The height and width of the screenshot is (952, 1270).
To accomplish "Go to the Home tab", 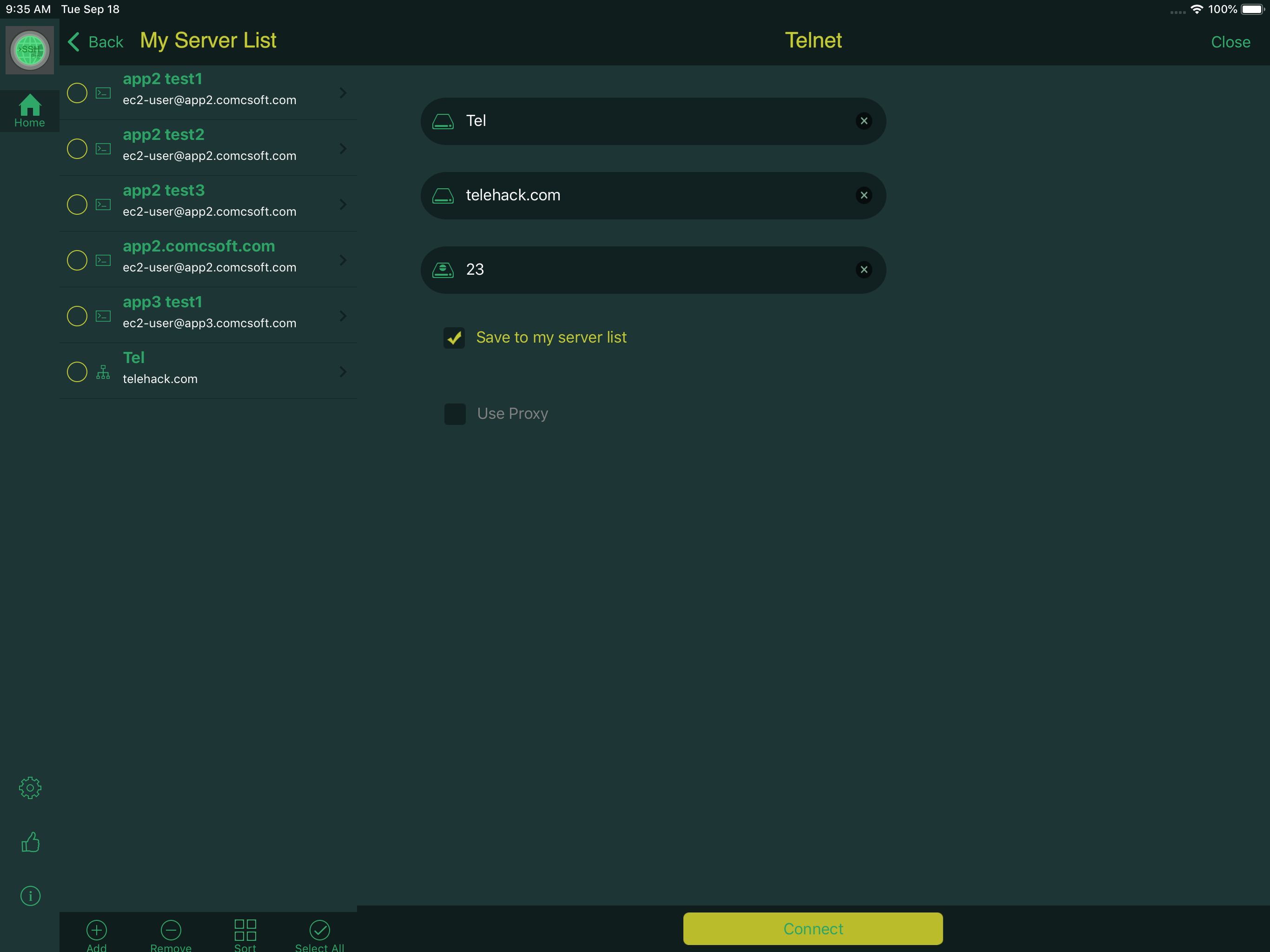I will pos(30,111).
